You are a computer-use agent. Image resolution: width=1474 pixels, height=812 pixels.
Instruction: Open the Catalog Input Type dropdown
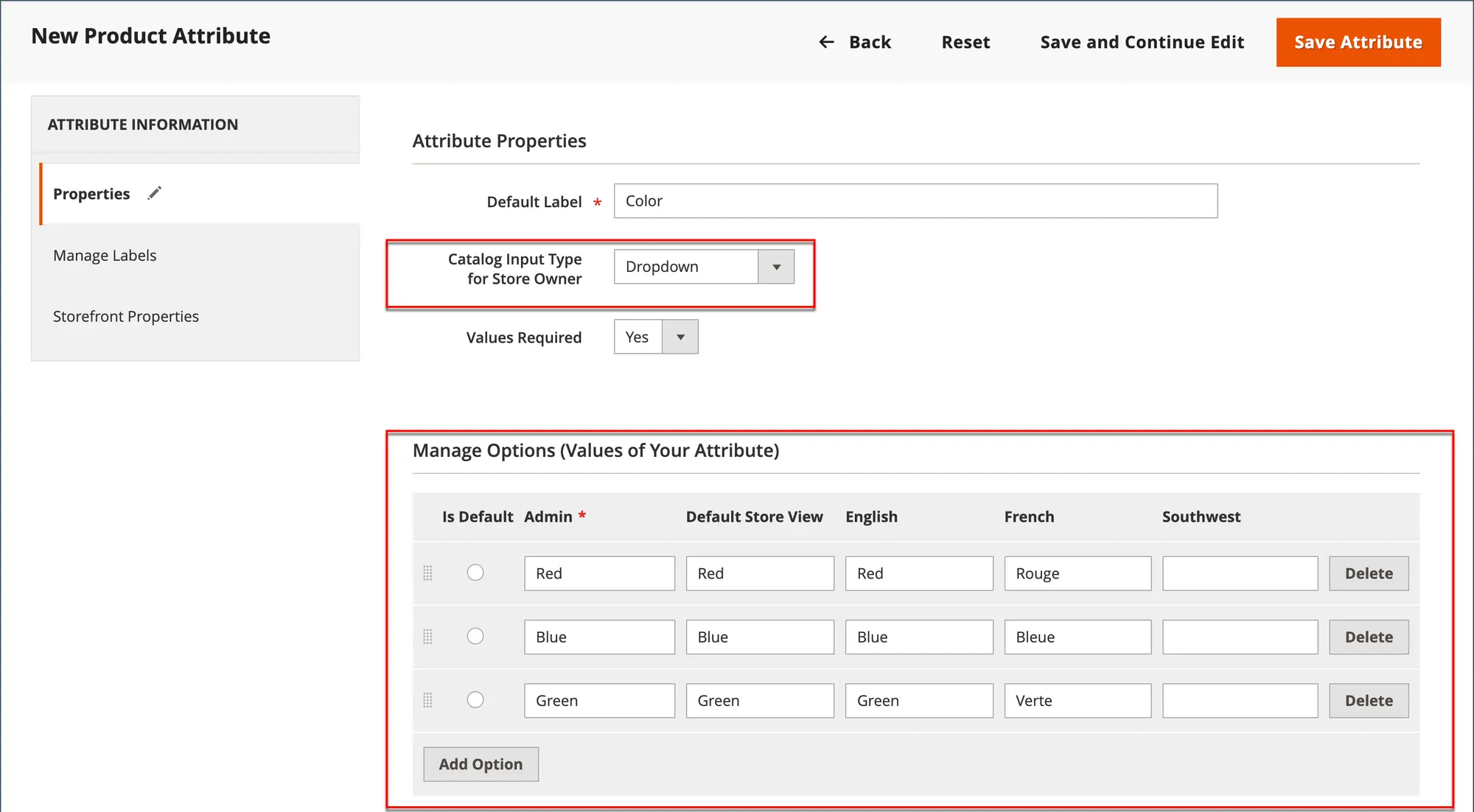(x=685, y=267)
